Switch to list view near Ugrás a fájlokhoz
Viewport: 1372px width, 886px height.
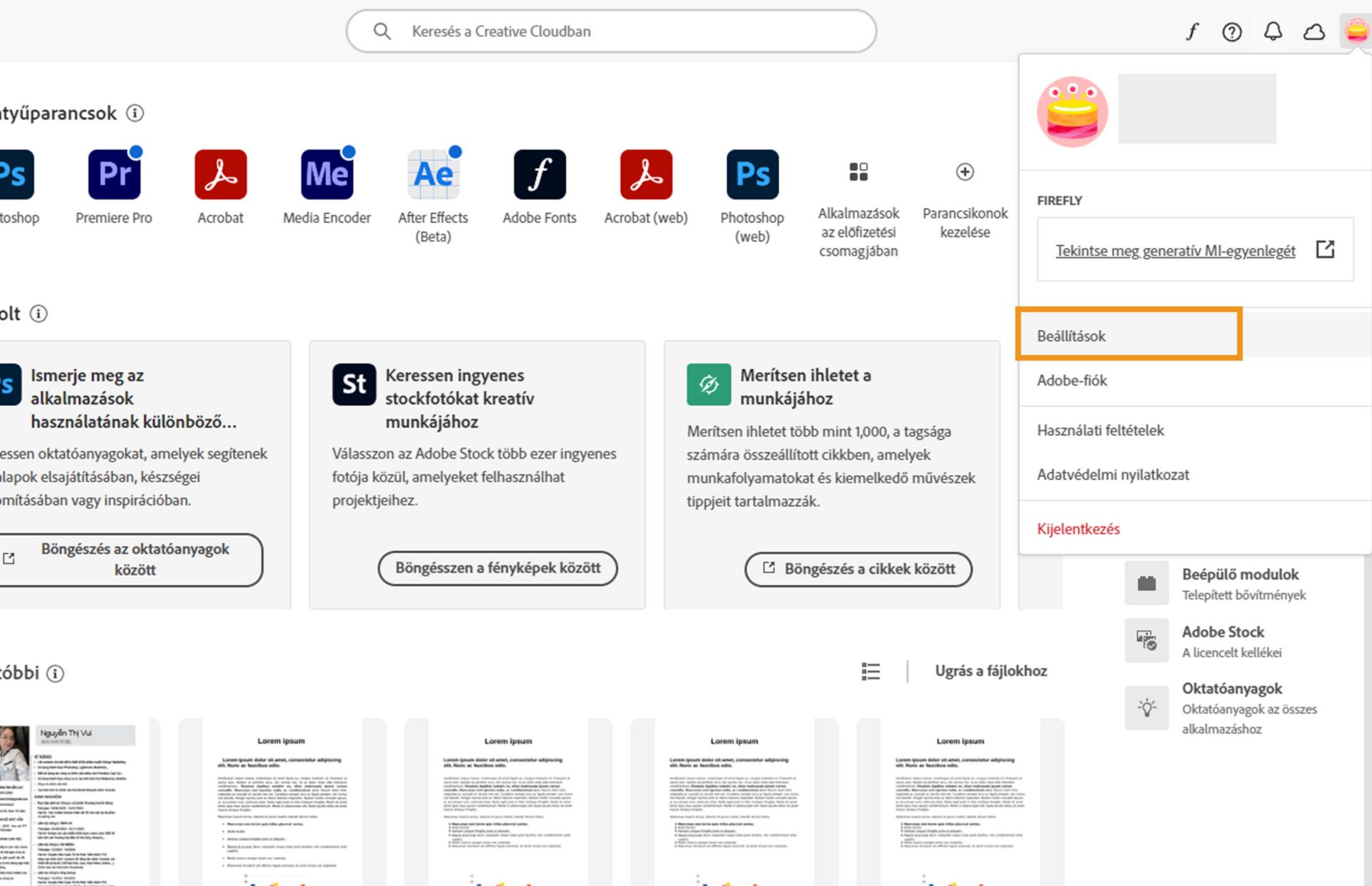[x=870, y=671]
